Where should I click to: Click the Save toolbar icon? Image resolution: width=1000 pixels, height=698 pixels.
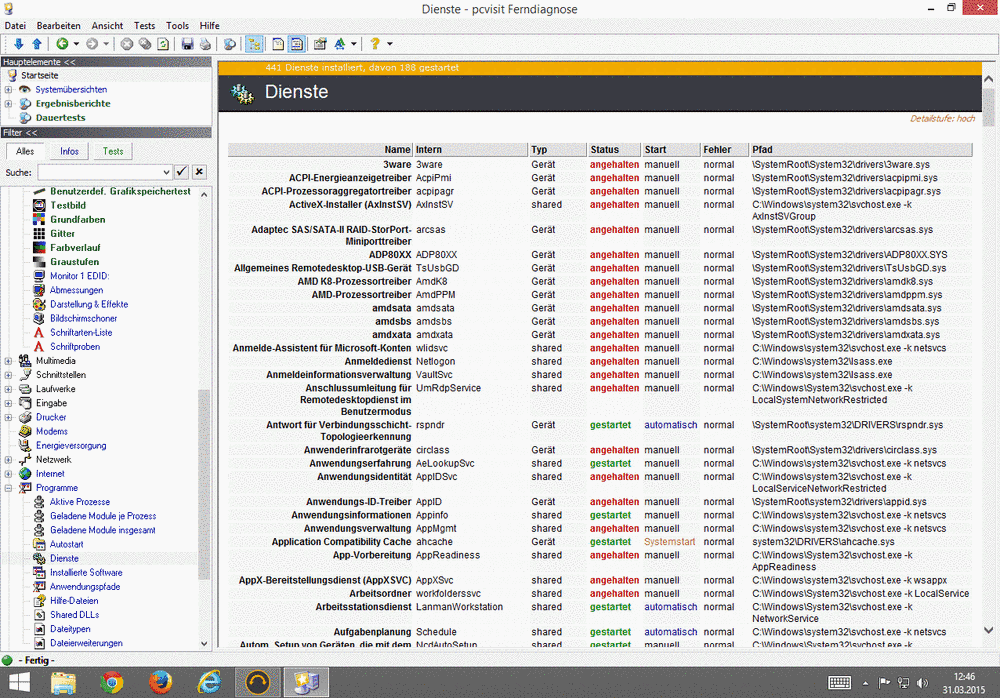(186, 44)
